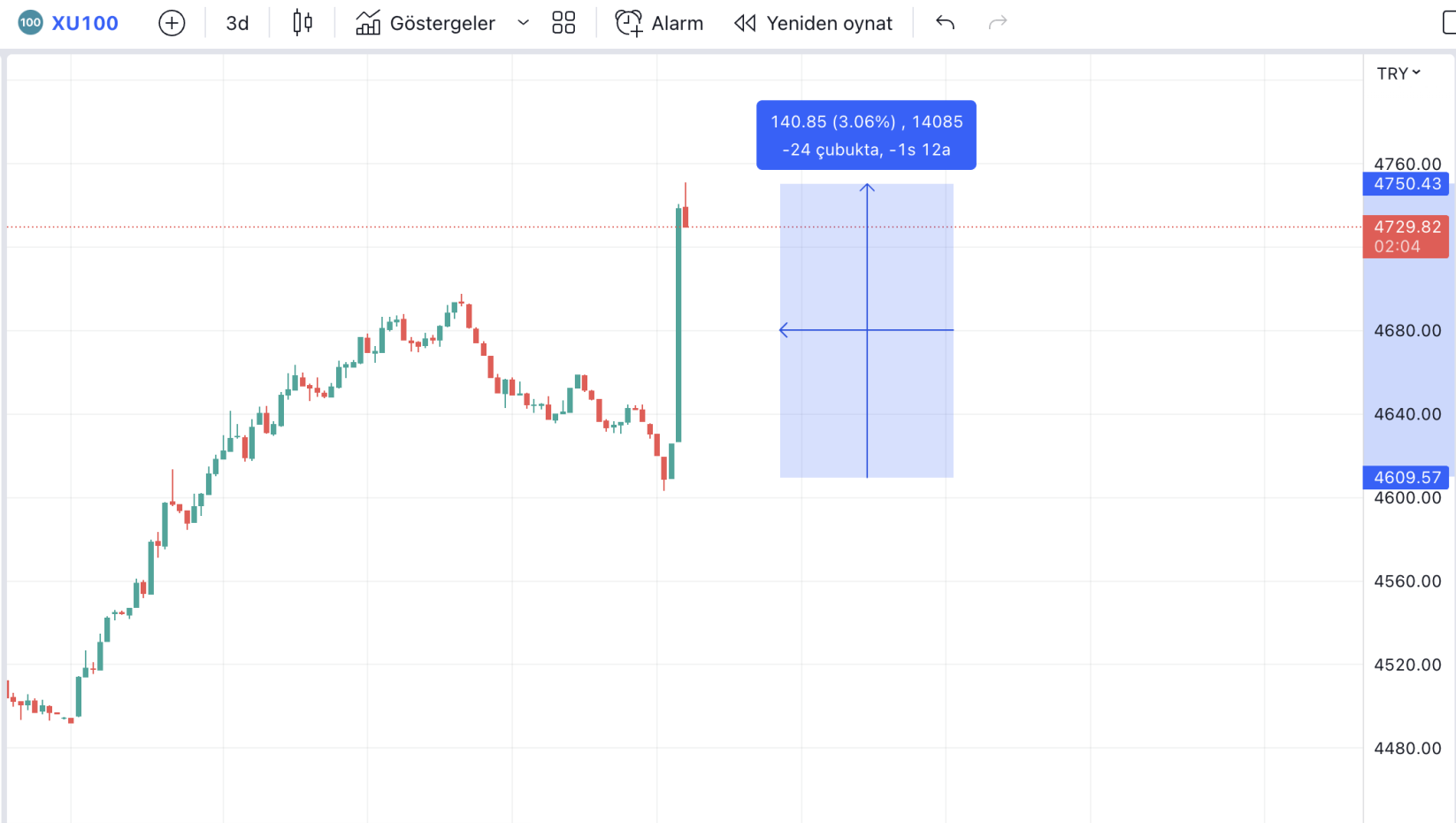Click the blue 4750.43 price label

point(1406,184)
